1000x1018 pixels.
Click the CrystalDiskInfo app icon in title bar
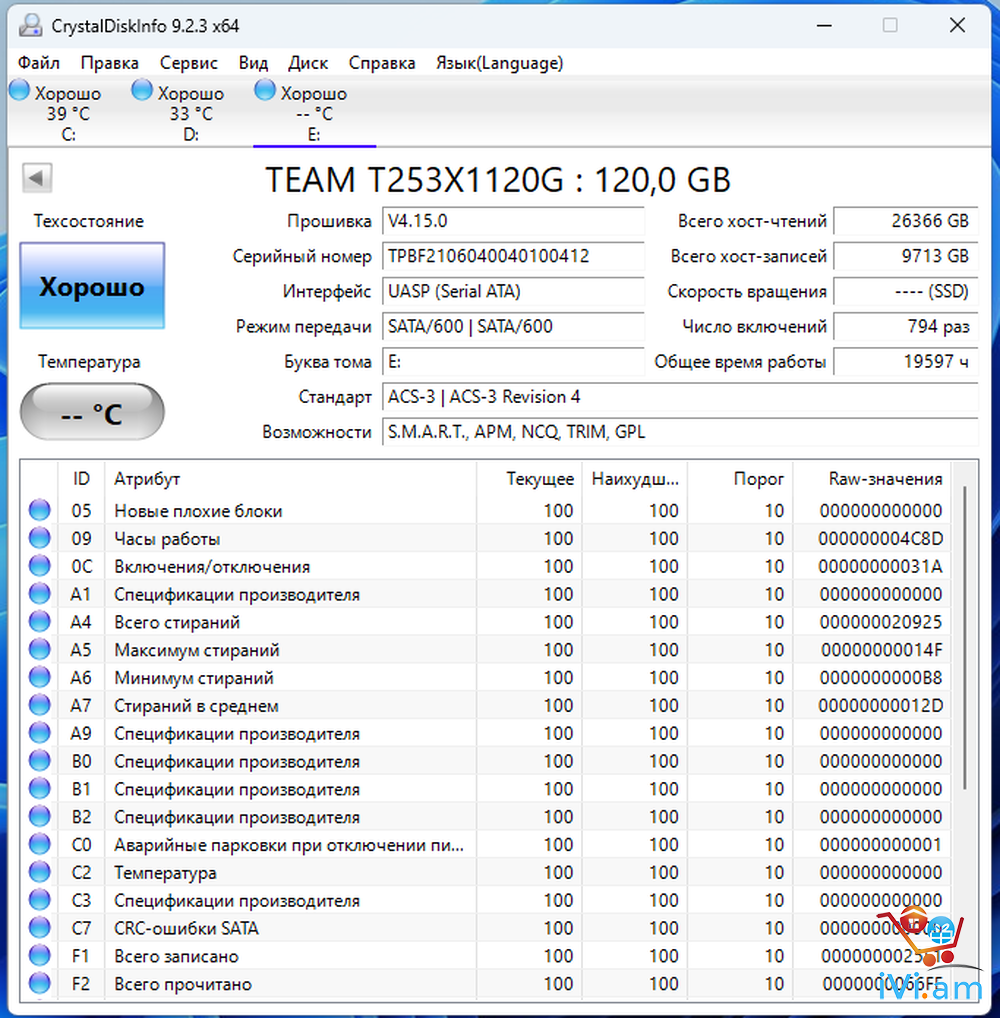point(30,26)
